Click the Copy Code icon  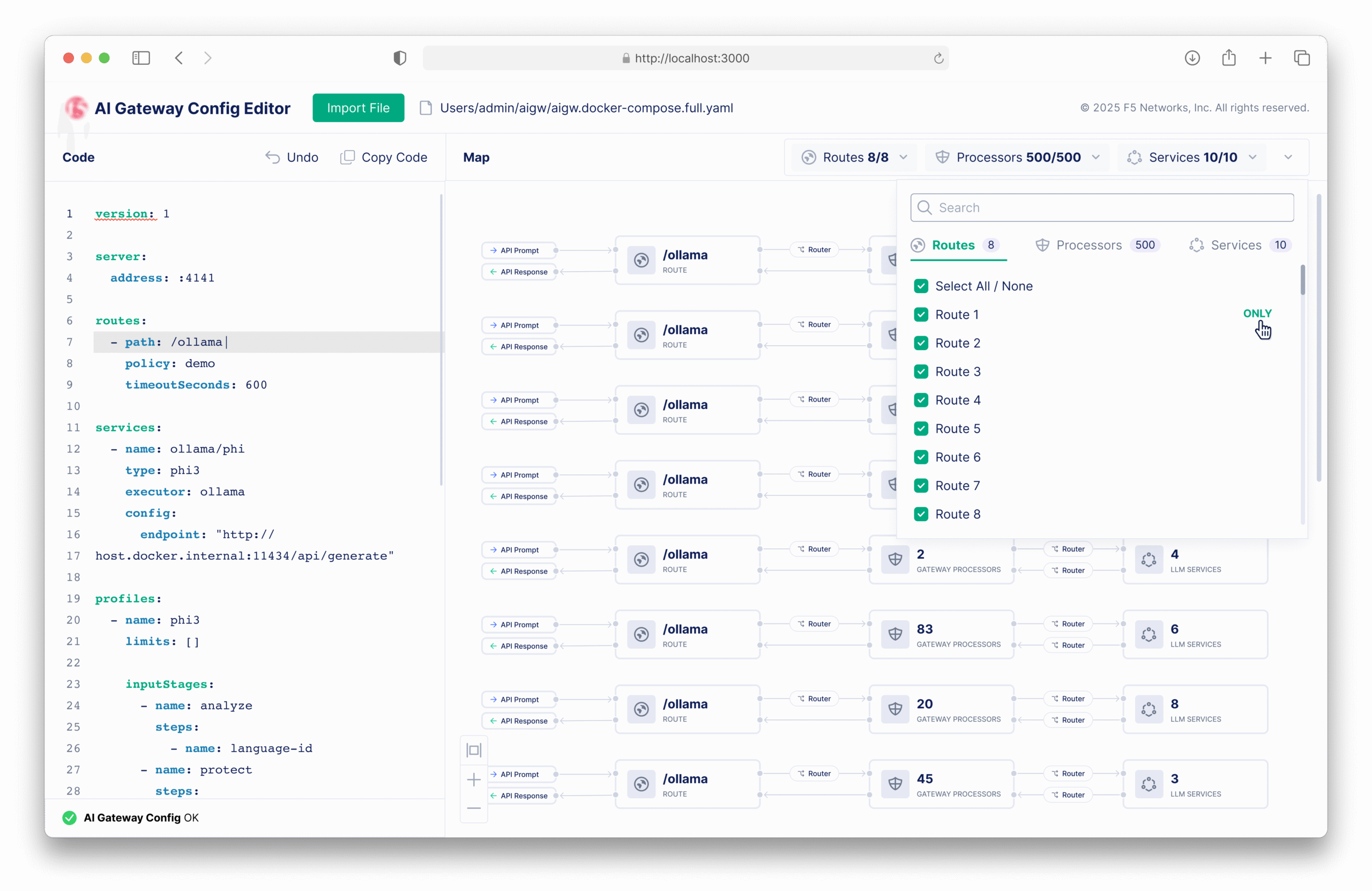[348, 157]
